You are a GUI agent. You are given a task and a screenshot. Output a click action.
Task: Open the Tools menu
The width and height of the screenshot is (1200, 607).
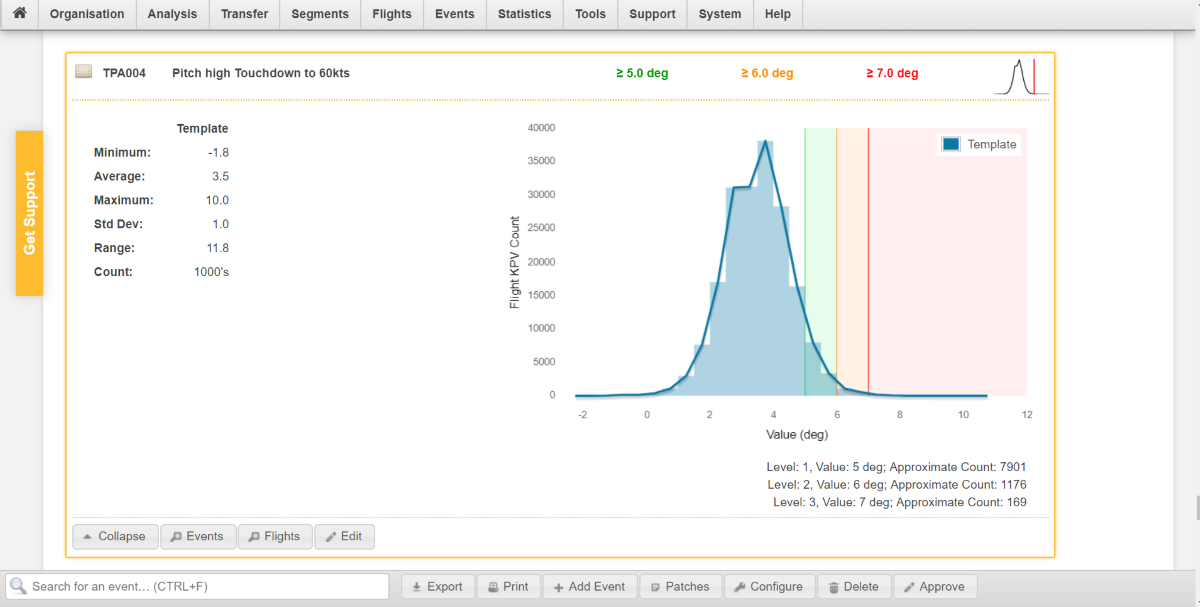pos(591,14)
